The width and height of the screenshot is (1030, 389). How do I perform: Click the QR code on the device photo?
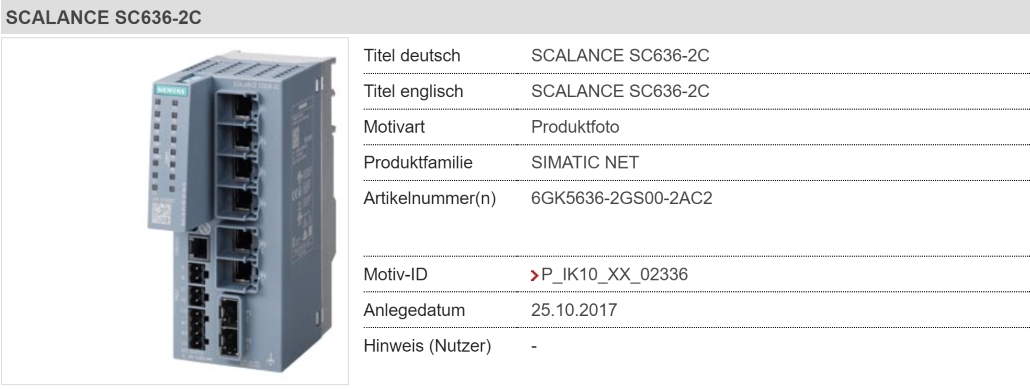coord(162,214)
